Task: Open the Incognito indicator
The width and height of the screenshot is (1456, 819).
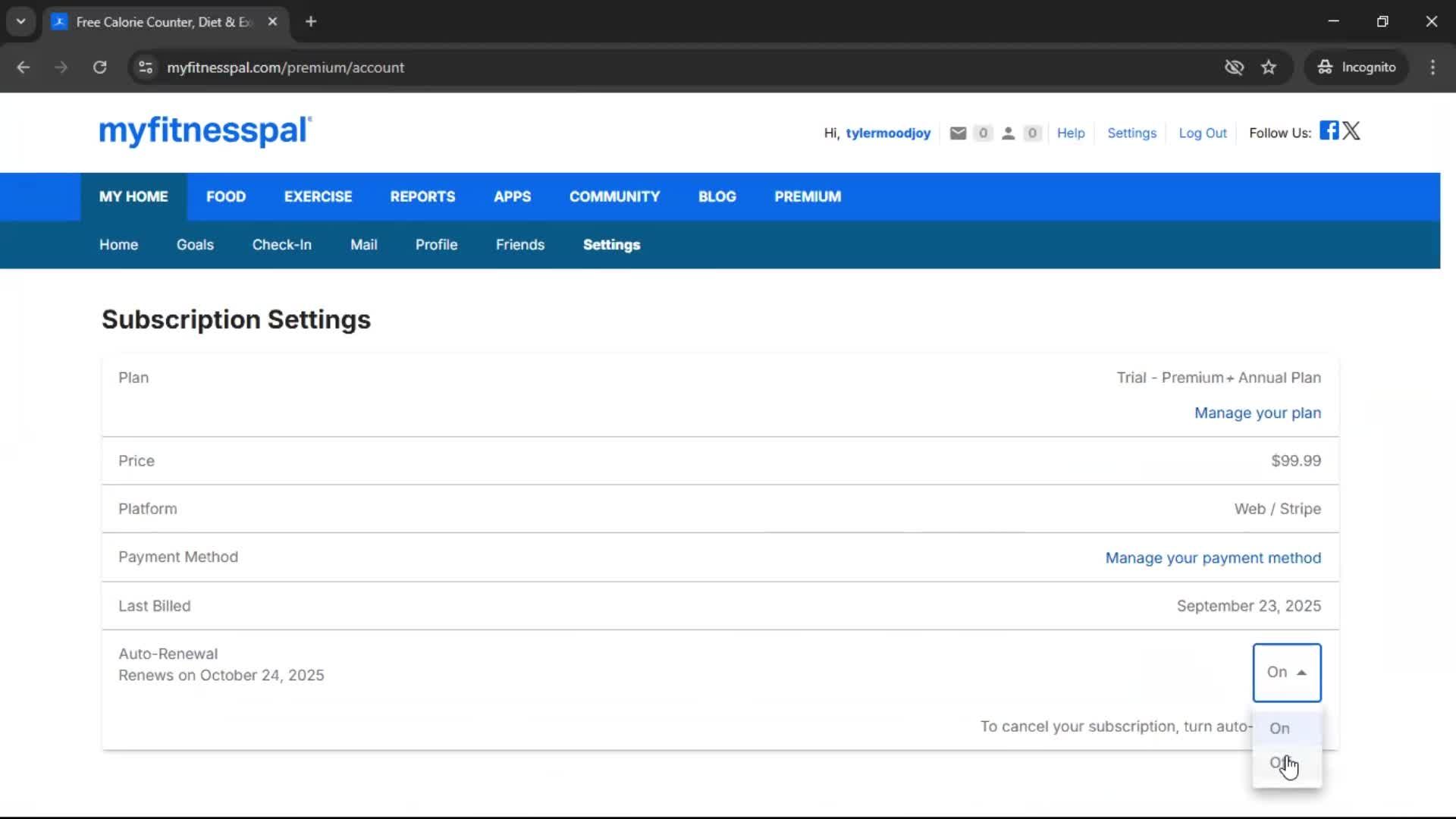Action: [1357, 67]
